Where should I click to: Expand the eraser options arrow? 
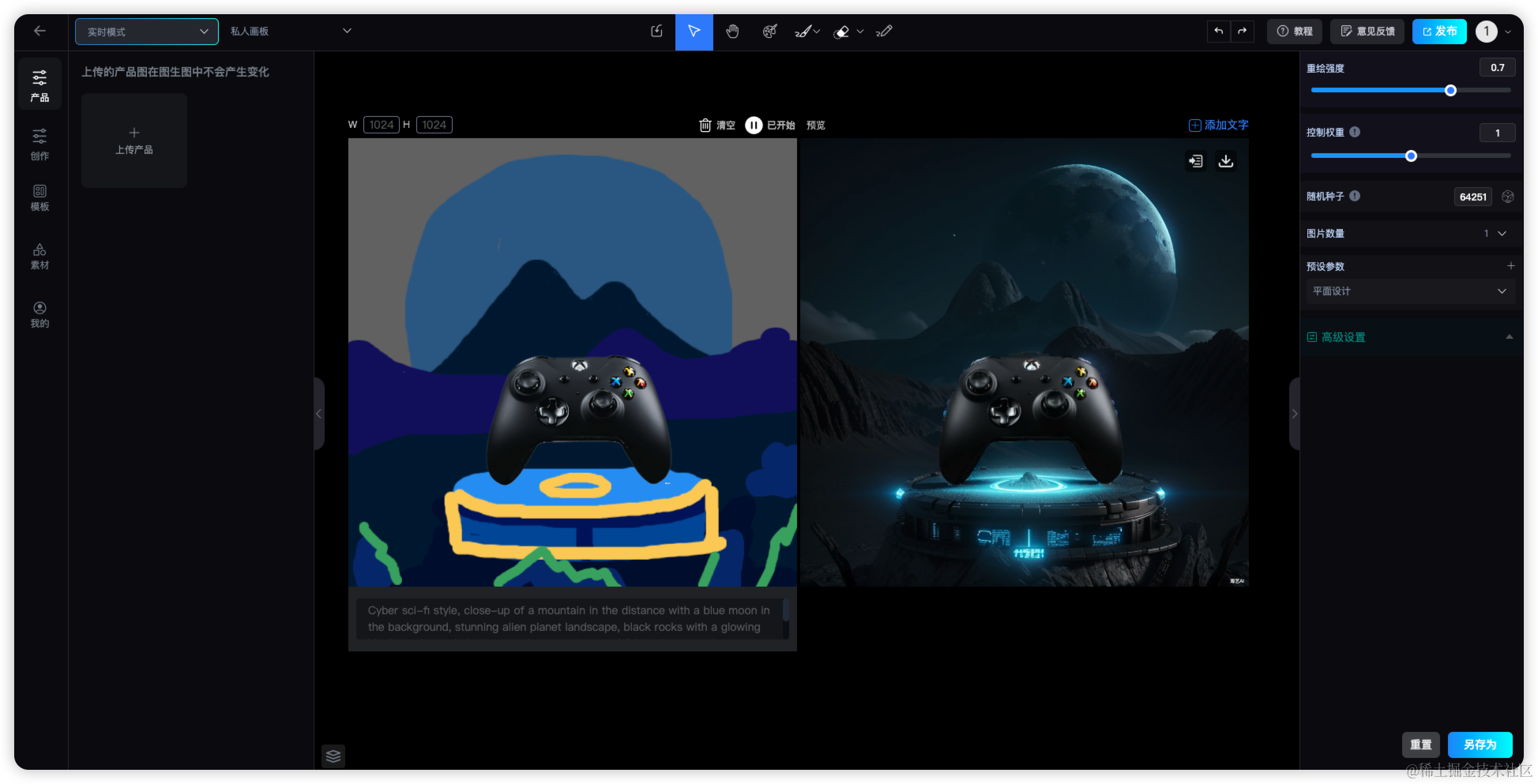coord(860,32)
